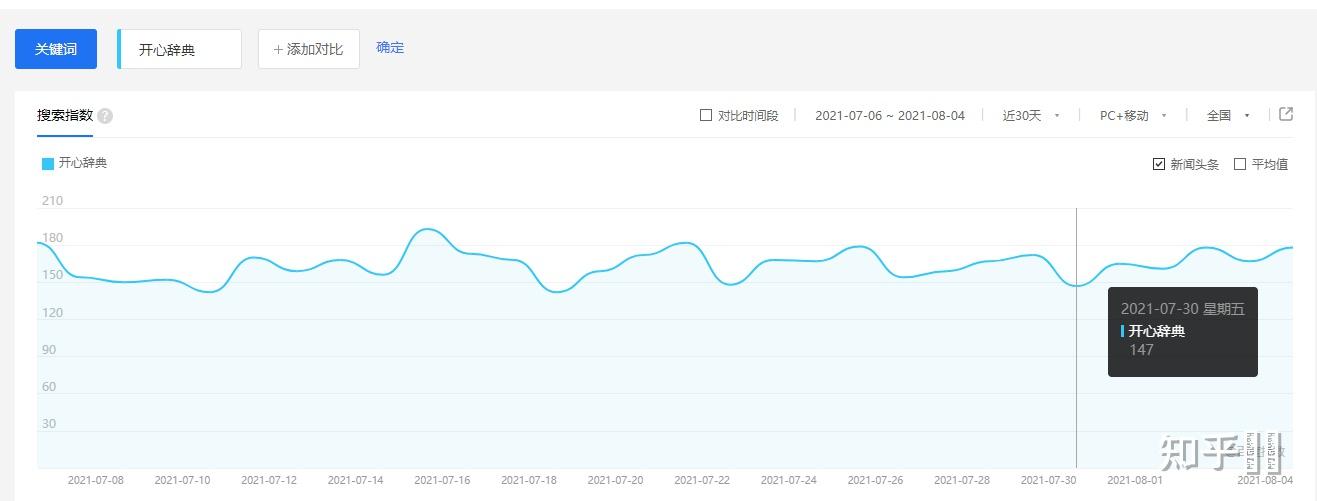Viewport: 1317px width, 501px height.
Task: Click the blue legend square for 开心辞典
Action: 48,163
